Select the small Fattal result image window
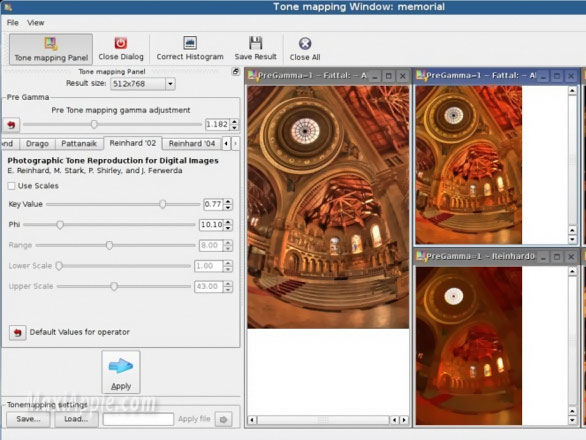The width and height of the screenshot is (586, 440). [x=469, y=165]
